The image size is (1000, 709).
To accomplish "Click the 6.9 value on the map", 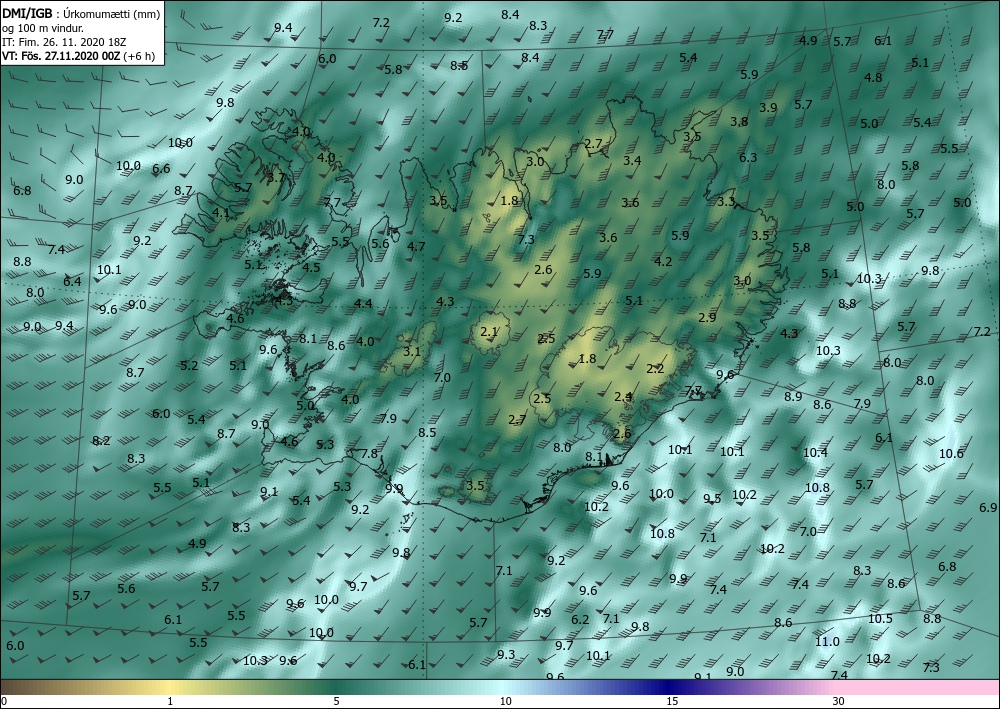I will [987, 508].
